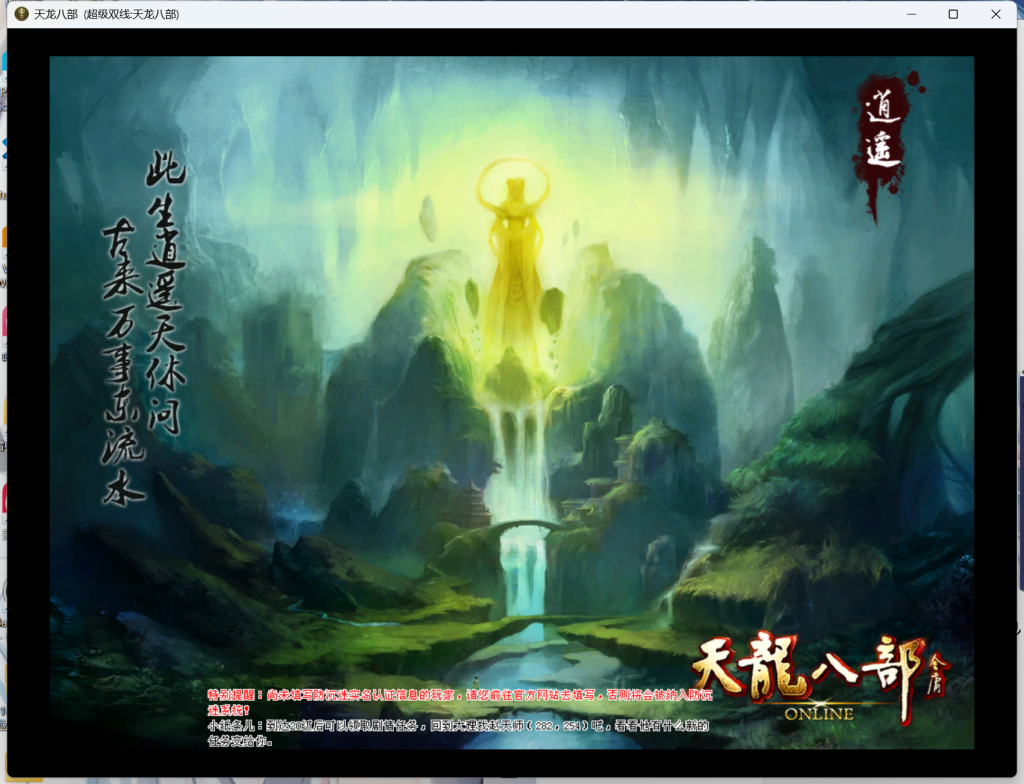Minimize the 天龙八部 game window
This screenshot has height=784, width=1024.
(911, 14)
